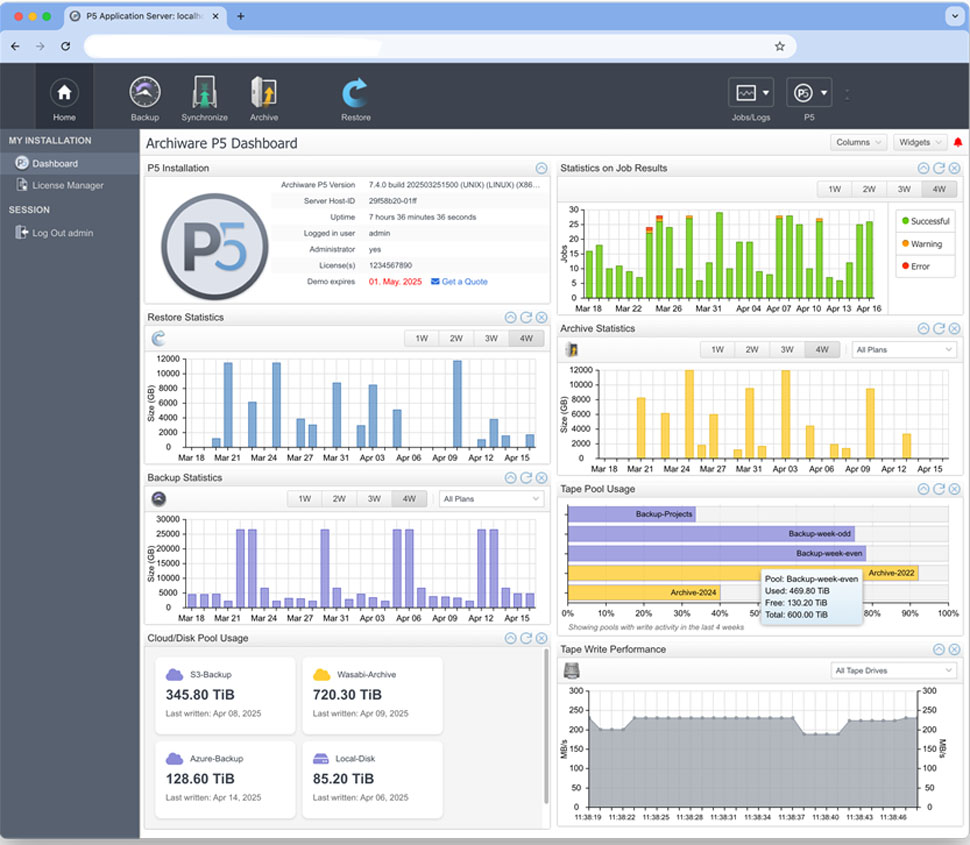
Task: Click the Get a Quote link
Action: (x=464, y=281)
